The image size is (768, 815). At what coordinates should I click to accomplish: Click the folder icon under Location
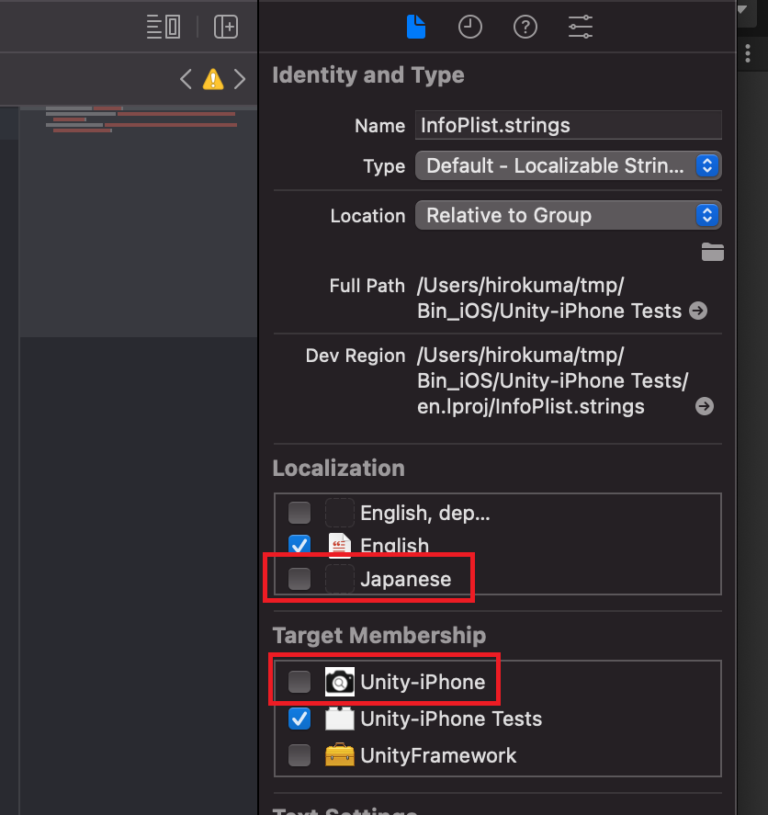click(712, 252)
